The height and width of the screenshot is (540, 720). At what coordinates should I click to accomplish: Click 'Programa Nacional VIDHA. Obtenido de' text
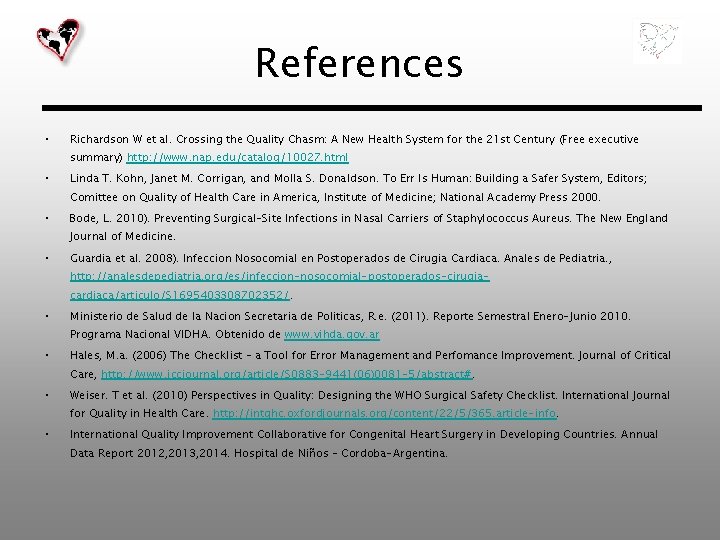[x=175, y=334]
